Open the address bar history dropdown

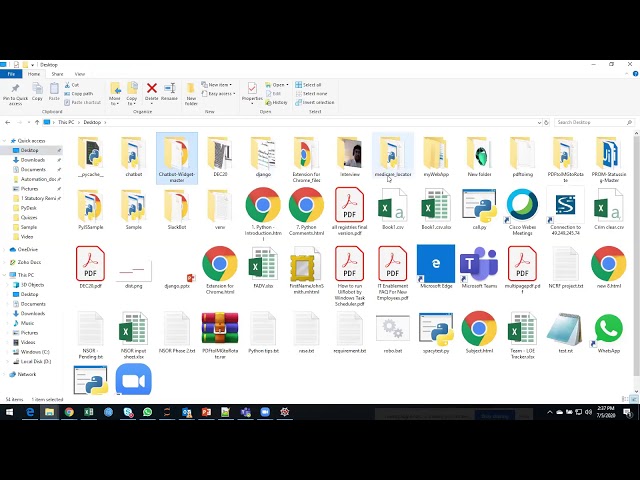[539, 122]
